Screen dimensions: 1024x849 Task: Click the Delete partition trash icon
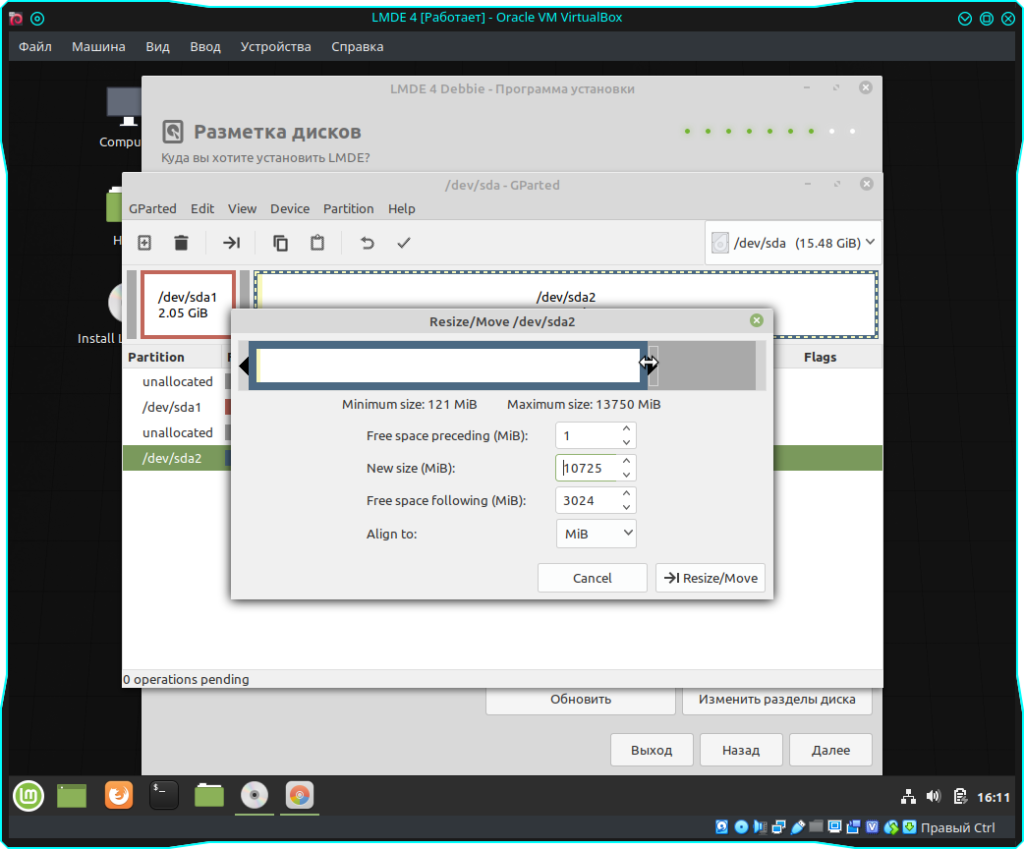point(181,243)
